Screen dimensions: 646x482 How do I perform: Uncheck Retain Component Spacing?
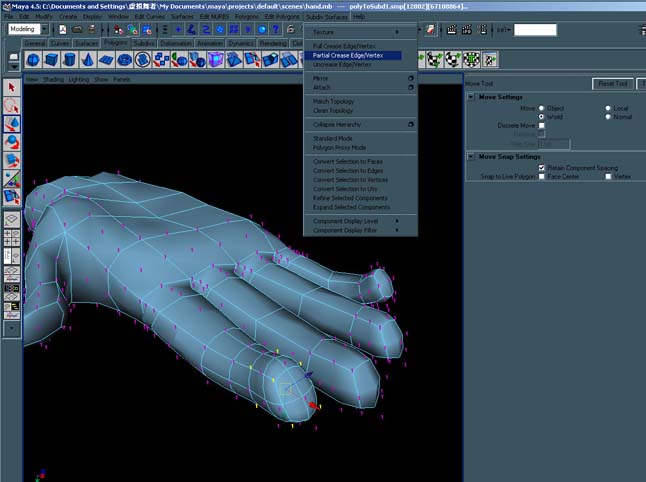542,167
